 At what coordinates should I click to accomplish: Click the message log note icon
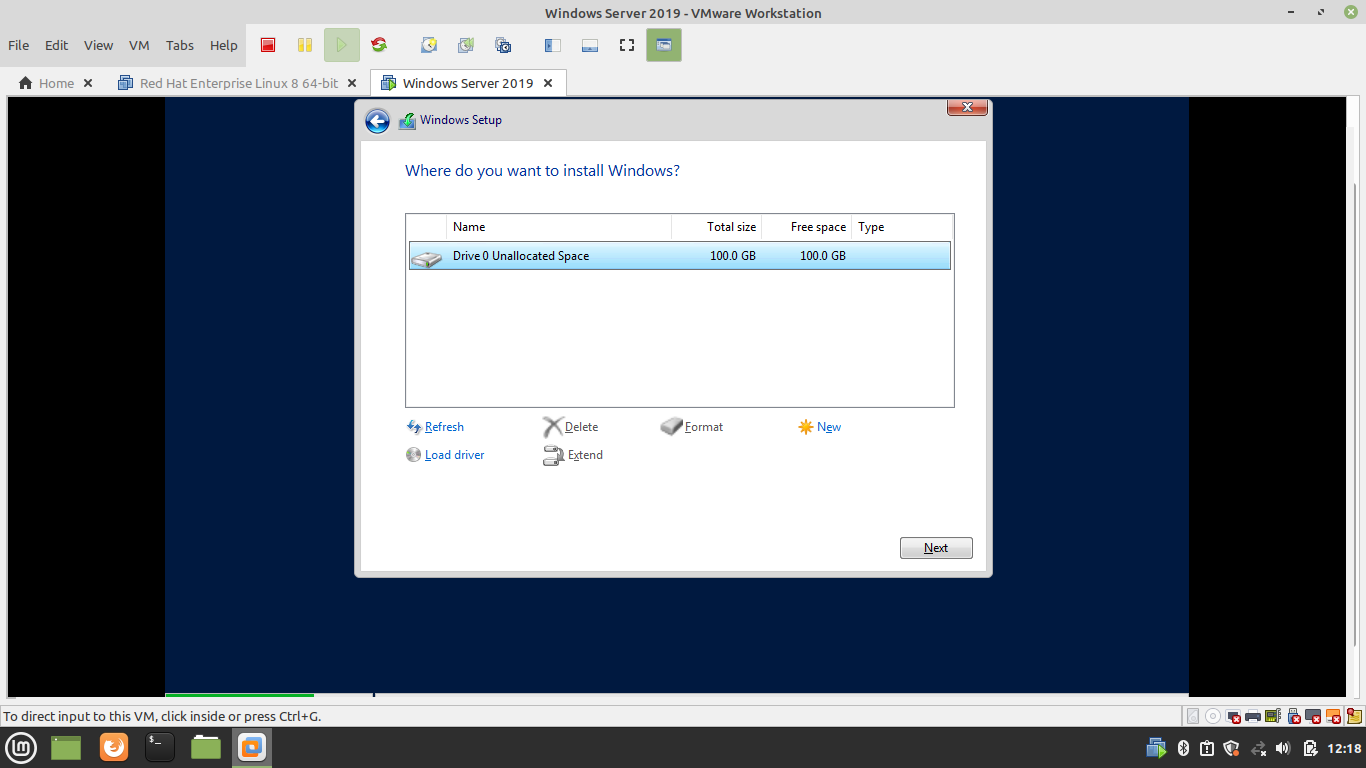tap(1353, 716)
